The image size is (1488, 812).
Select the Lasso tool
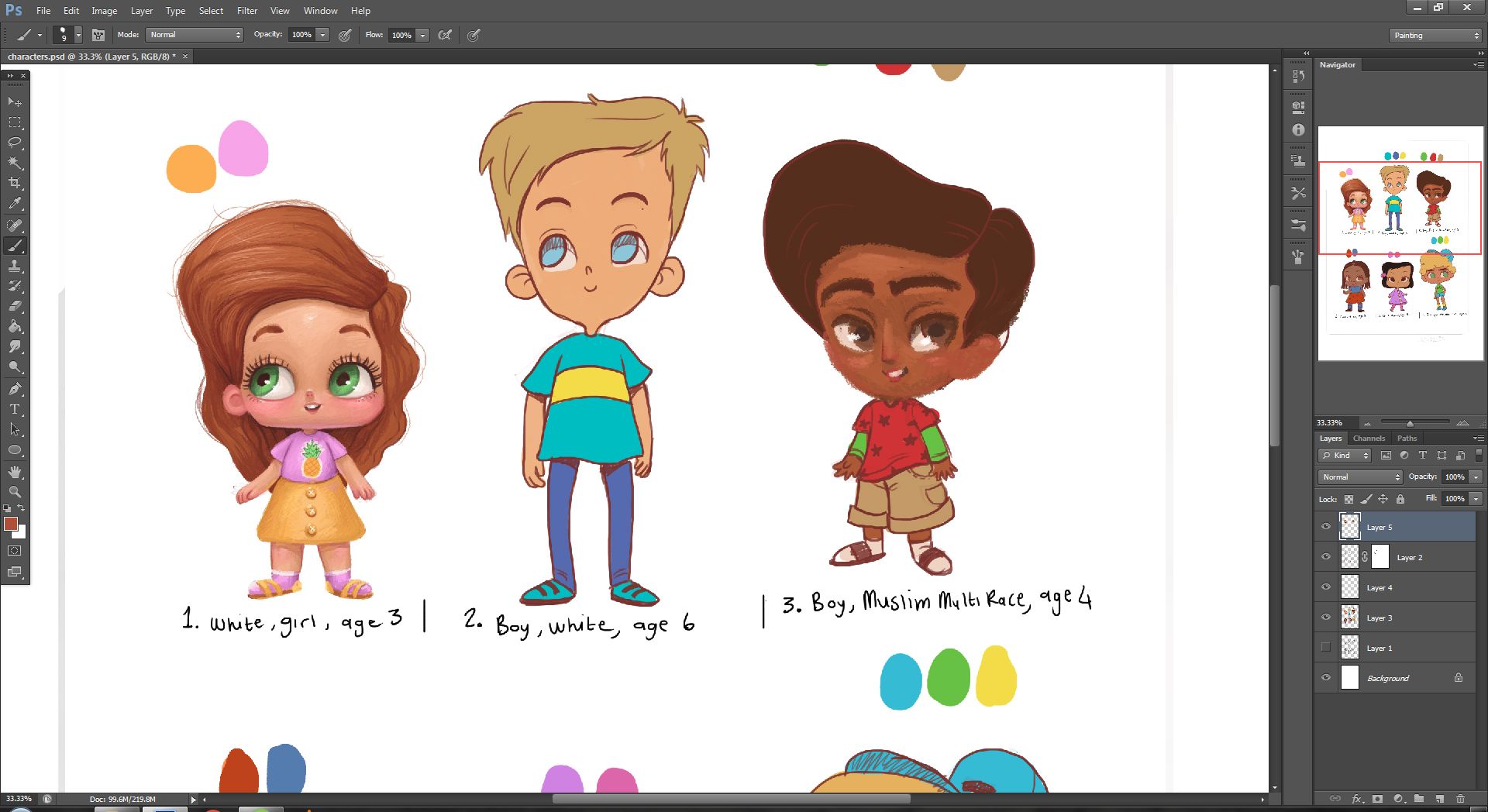coord(15,143)
